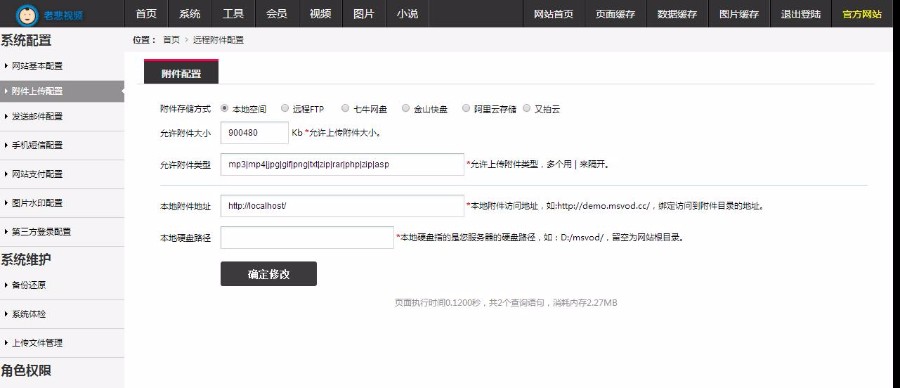
Task: Open 系统 top menu
Action: [189, 14]
